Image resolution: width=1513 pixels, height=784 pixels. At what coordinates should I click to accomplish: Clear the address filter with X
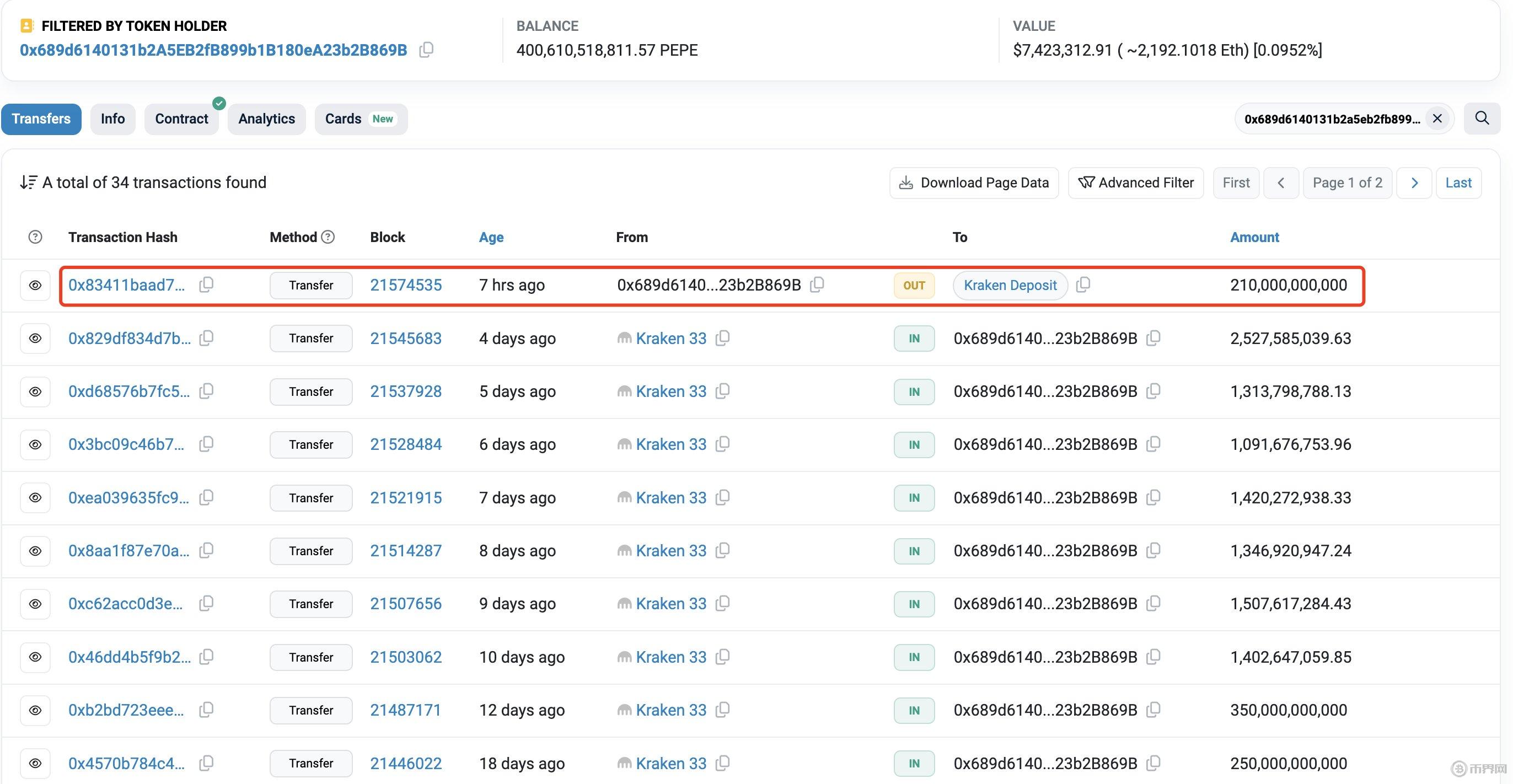[1437, 119]
